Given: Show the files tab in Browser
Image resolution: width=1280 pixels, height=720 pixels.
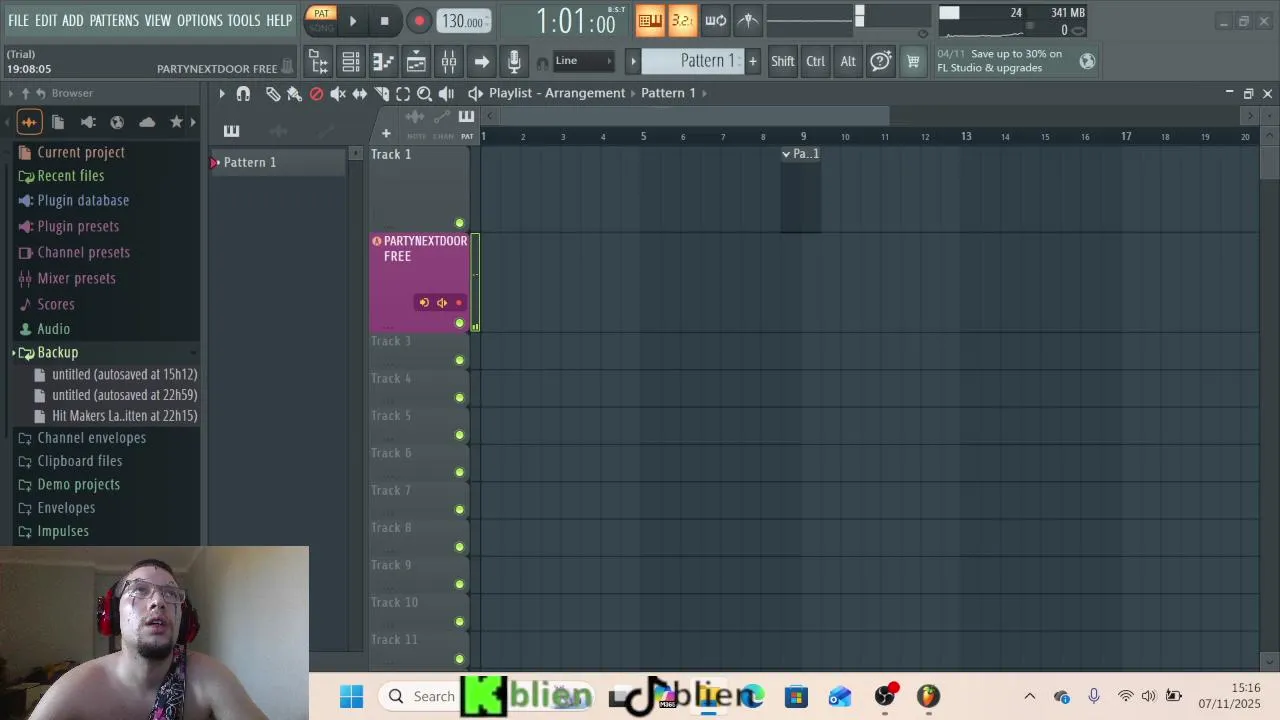Looking at the screenshot, I should (58, 122).
